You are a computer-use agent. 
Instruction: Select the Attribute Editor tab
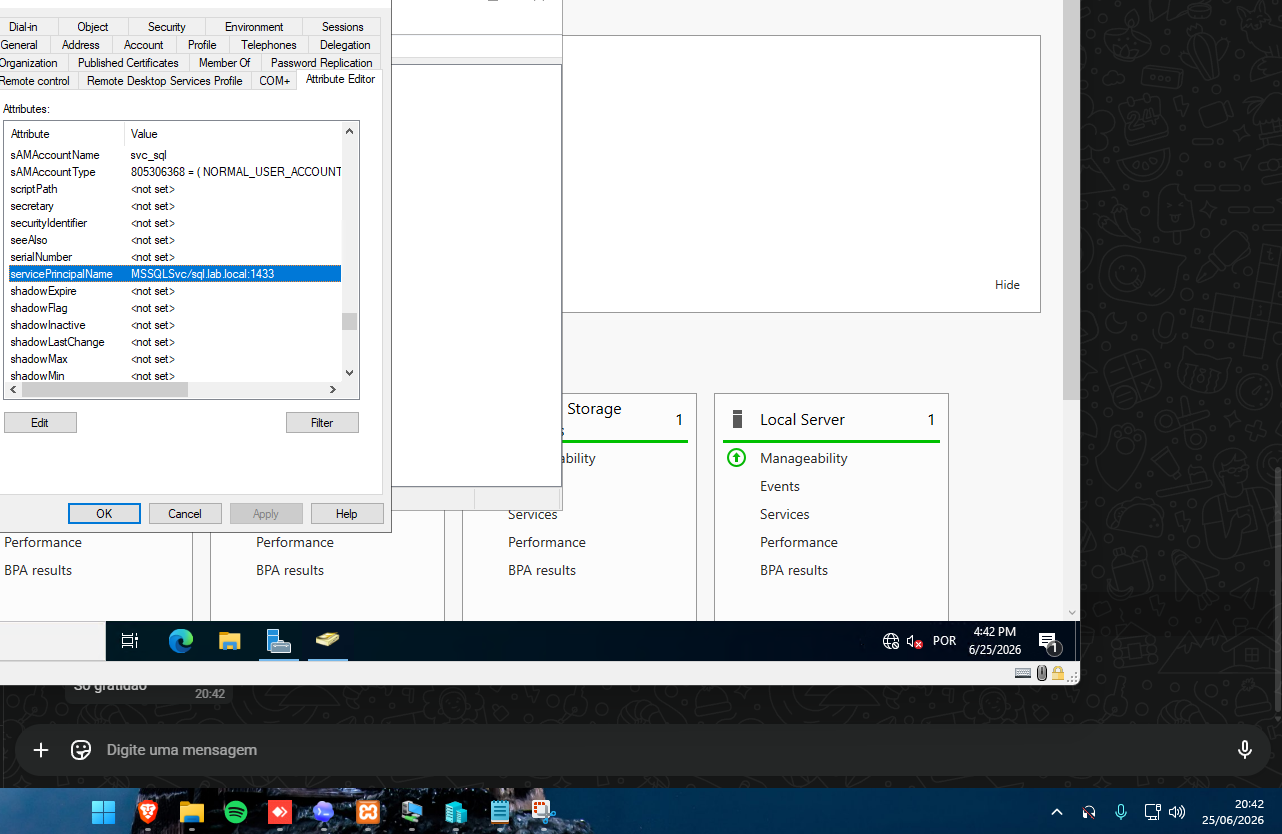(340, 79)
